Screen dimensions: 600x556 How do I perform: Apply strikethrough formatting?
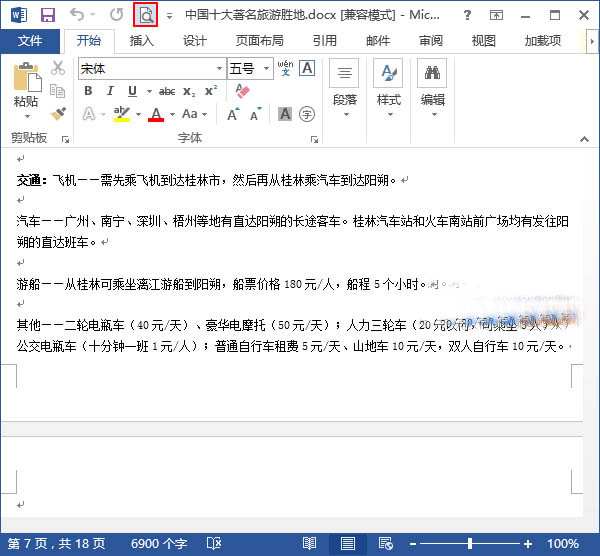[167, 91]
